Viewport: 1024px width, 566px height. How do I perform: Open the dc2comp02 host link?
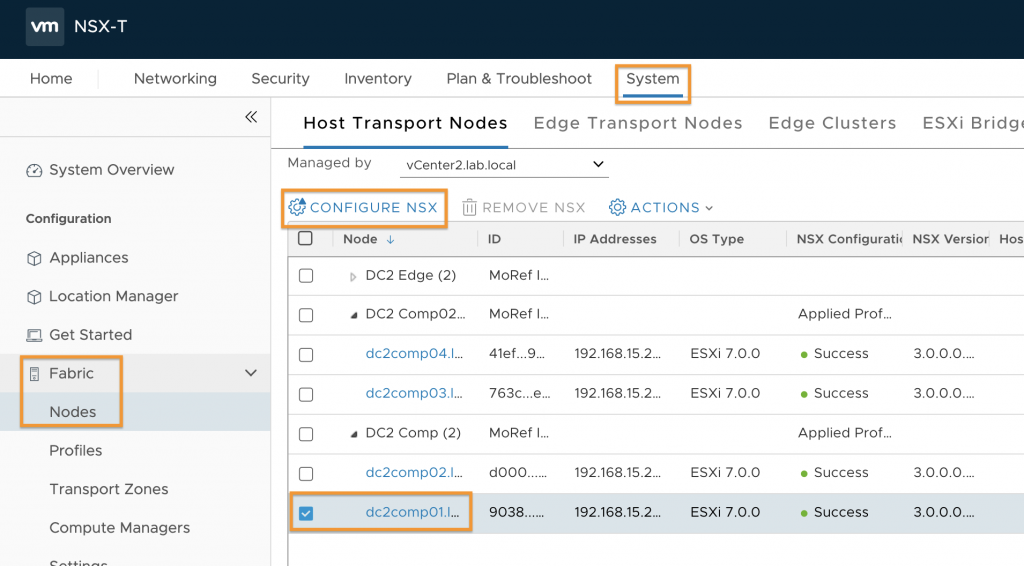tap(414, 473)
